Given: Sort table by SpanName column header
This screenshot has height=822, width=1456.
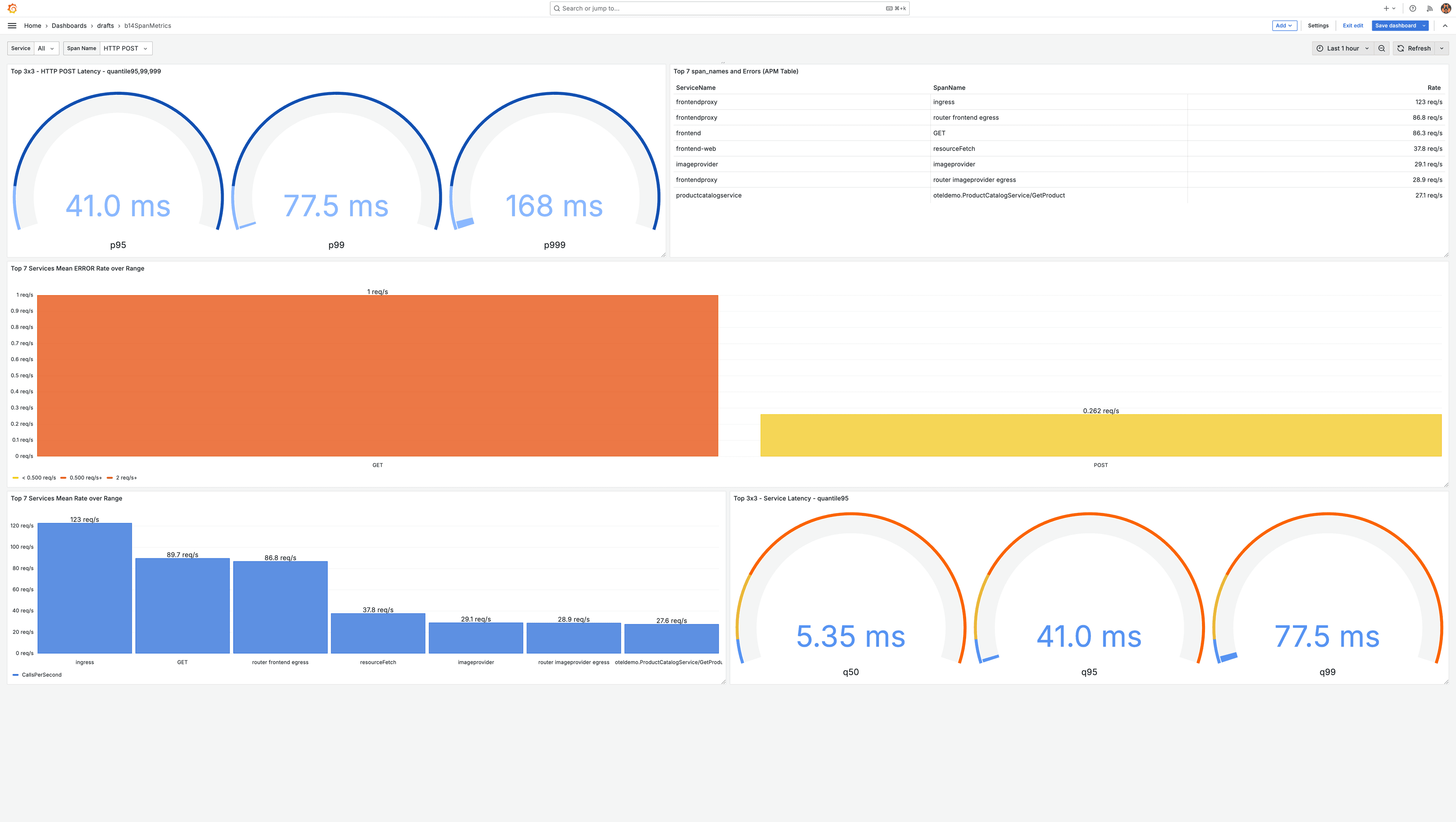Looking at the screenshot, I should click(x=949, y=88).
